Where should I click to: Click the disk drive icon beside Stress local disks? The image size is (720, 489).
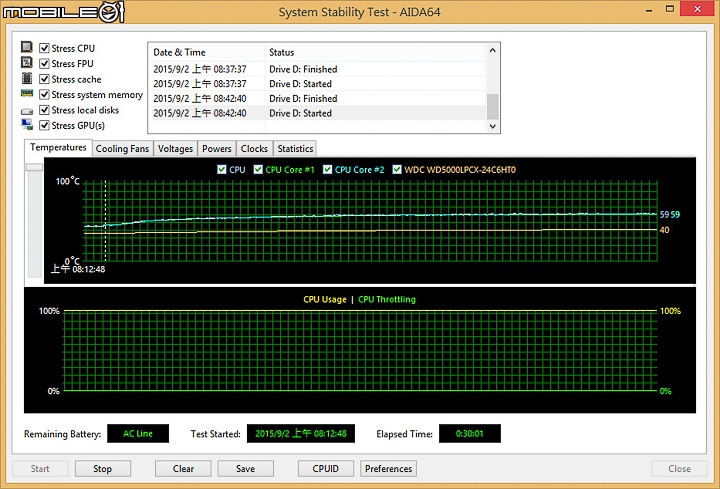[27, 111]
